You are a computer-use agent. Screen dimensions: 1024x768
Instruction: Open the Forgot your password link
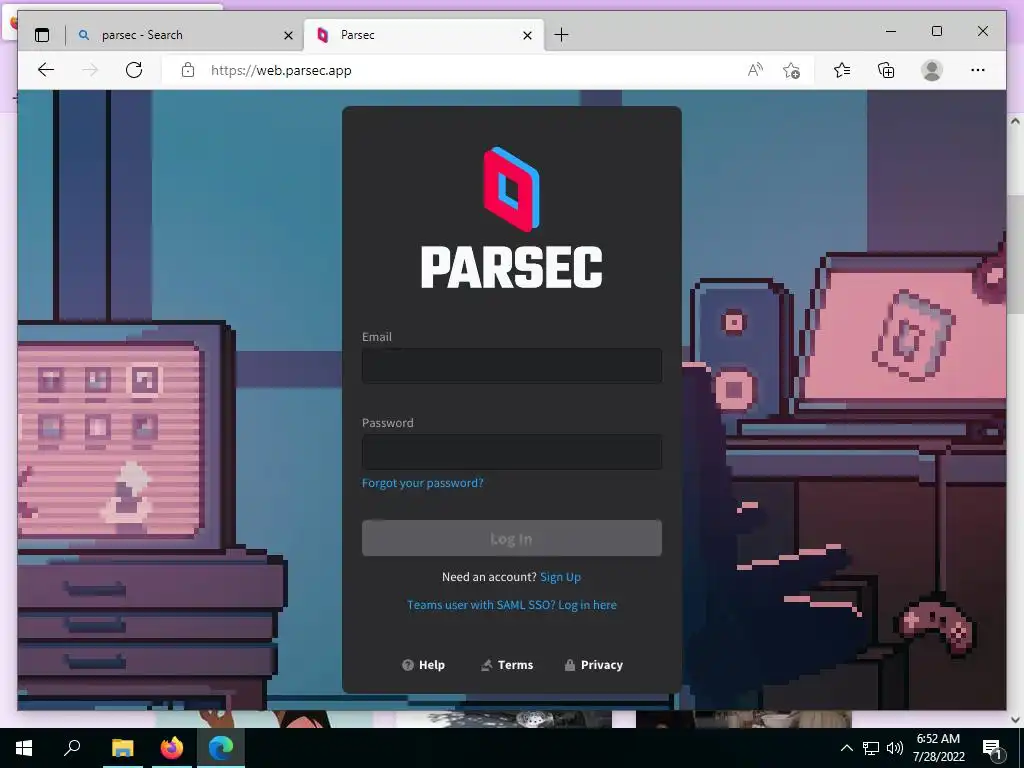pyautogui.click(x=423, y=483)
